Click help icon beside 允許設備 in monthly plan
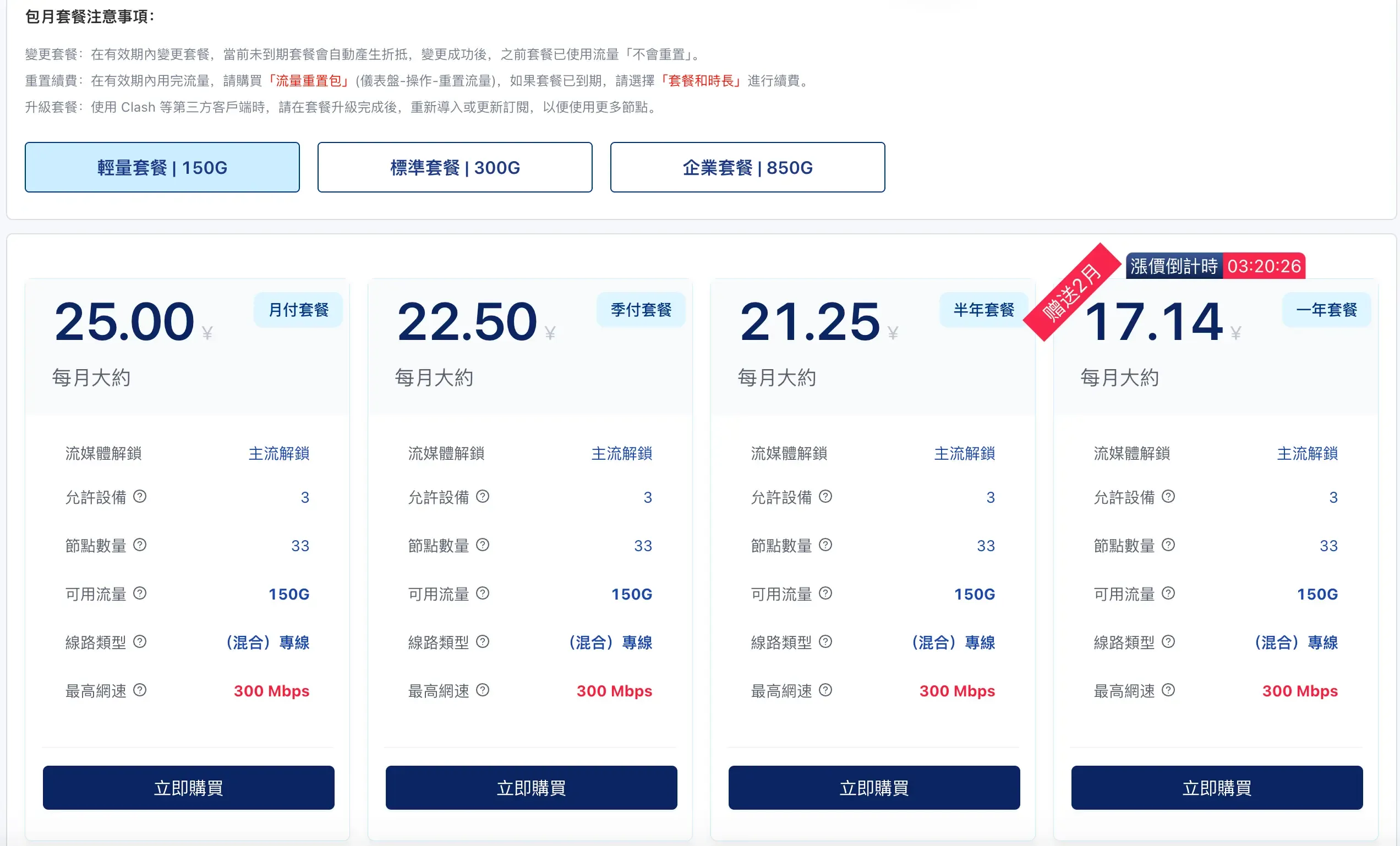This screenshot has height=846, width=1400. tap(140, 497)
